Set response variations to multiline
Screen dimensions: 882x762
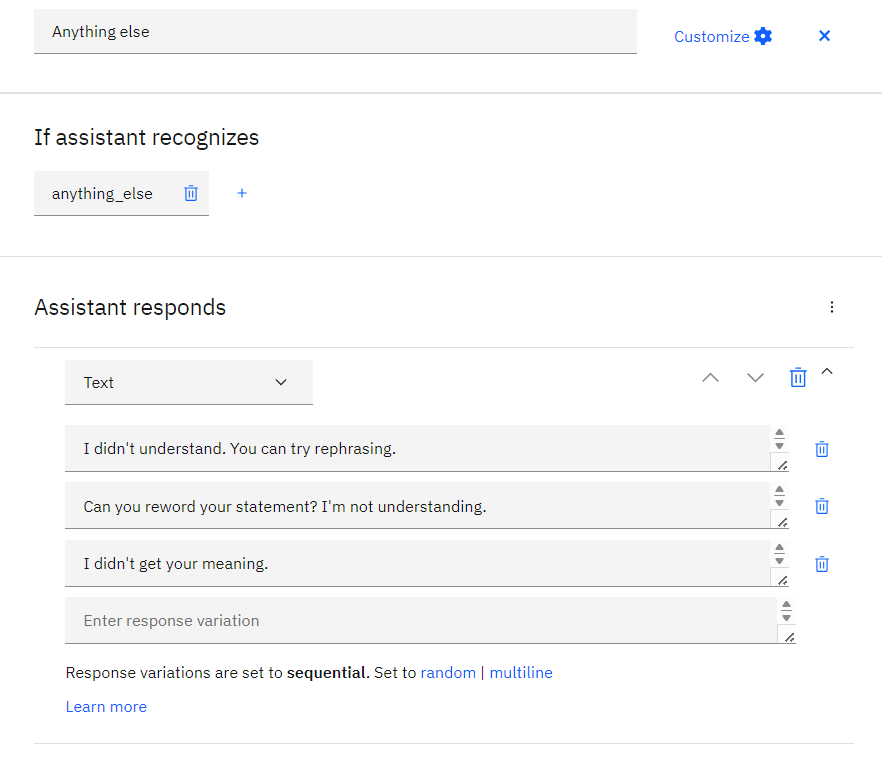[x=521, y=673]
